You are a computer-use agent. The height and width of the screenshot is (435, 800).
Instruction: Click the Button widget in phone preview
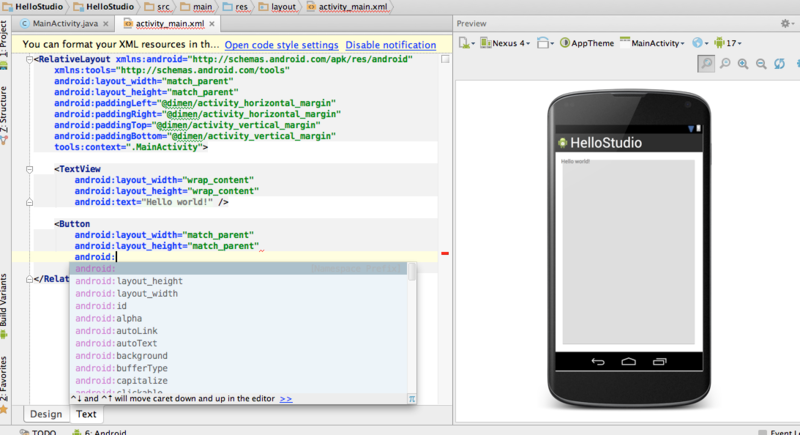(x=629, y=252)
